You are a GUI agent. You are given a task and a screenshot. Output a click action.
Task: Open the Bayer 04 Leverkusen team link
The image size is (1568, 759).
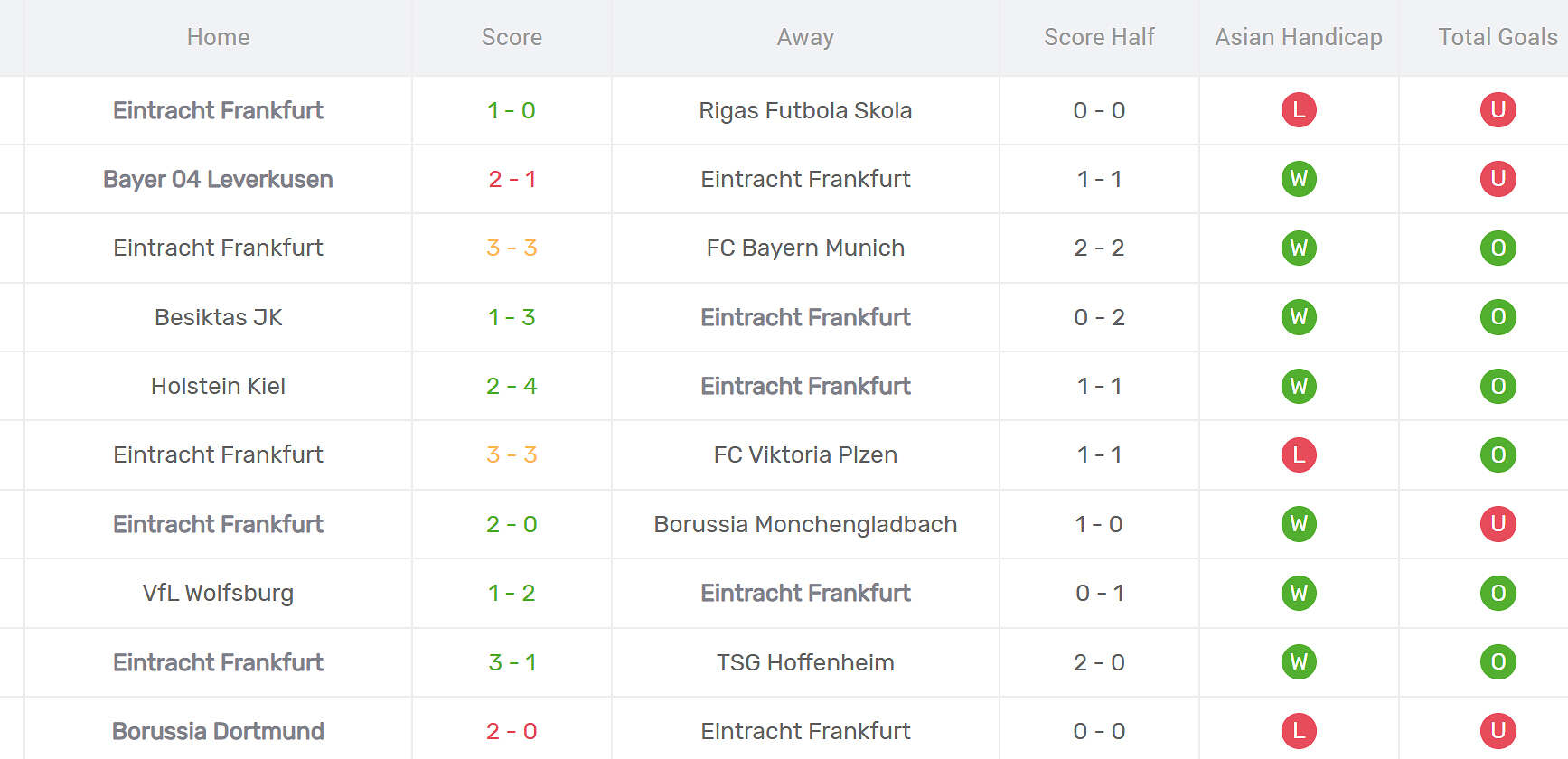pyautogui.click(x=218, y=179)
